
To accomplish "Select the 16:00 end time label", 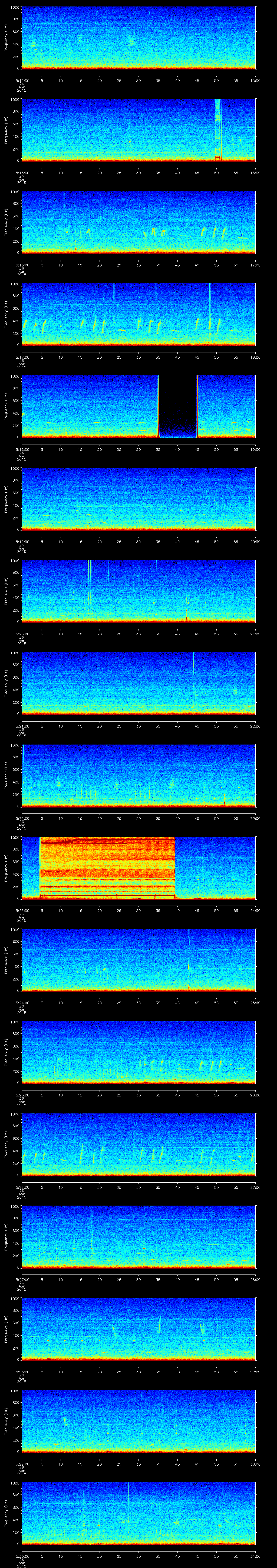I will [x=255, y=173].
